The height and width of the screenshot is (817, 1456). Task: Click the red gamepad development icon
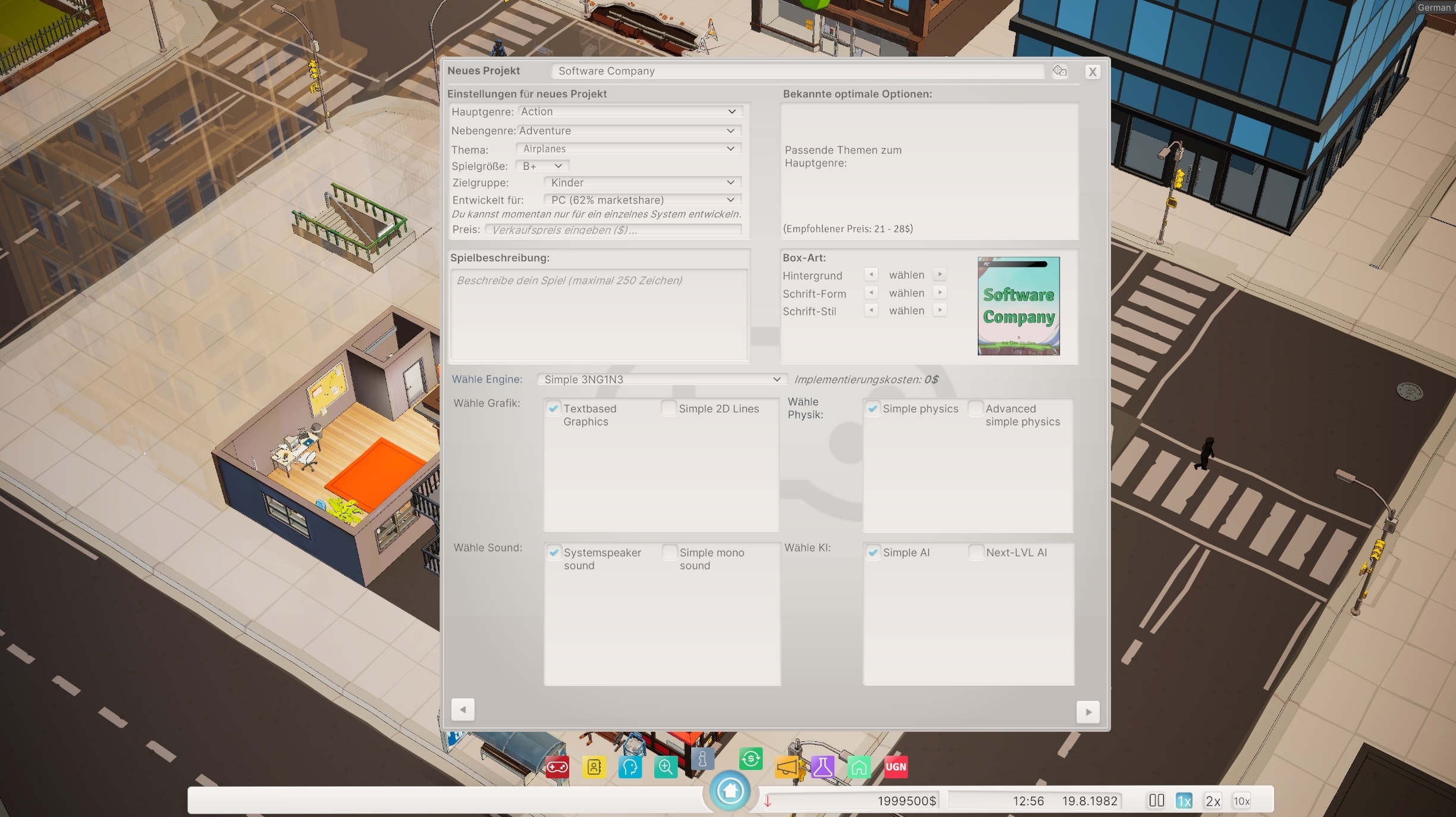[557, 767]
